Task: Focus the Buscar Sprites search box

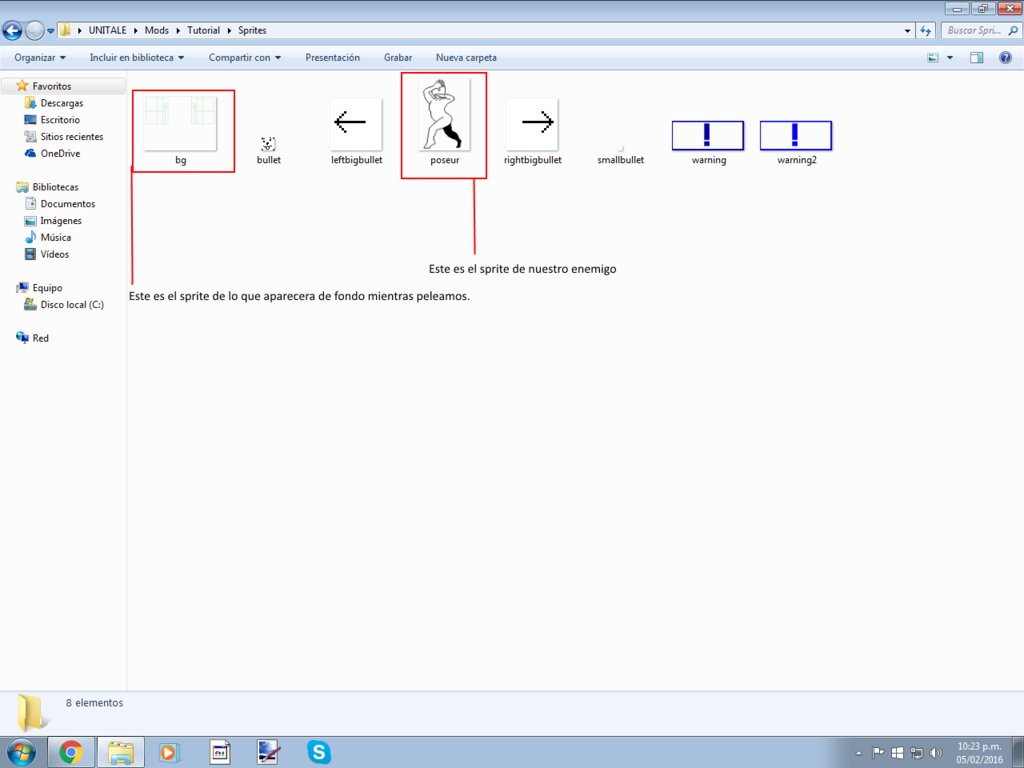Action: 980,30
